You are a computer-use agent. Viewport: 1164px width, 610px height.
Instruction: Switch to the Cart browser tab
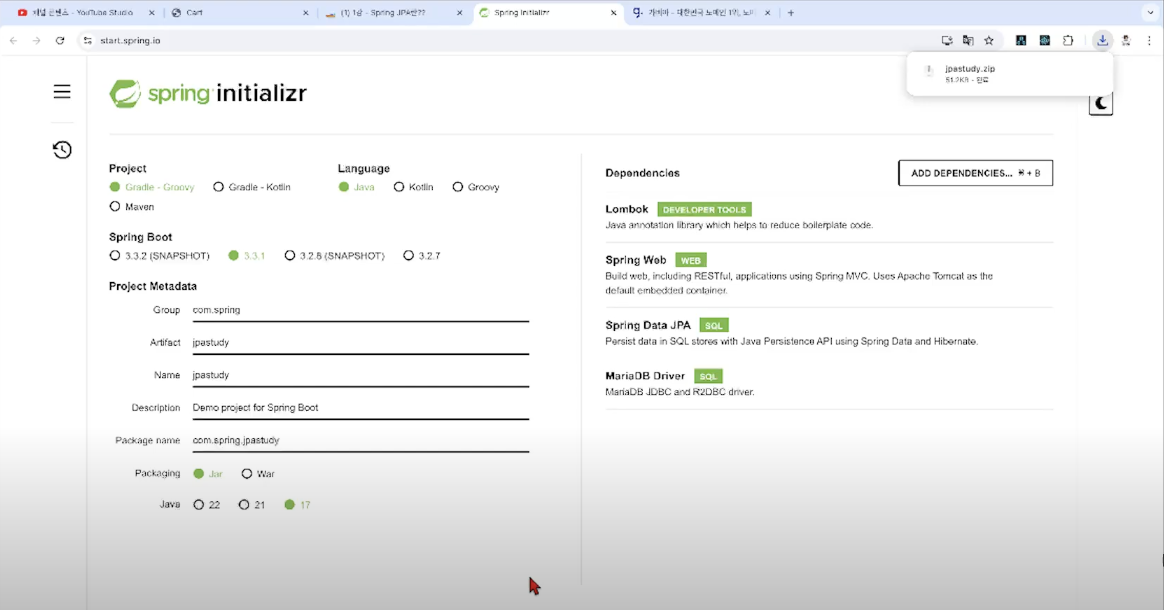point(238,13)
